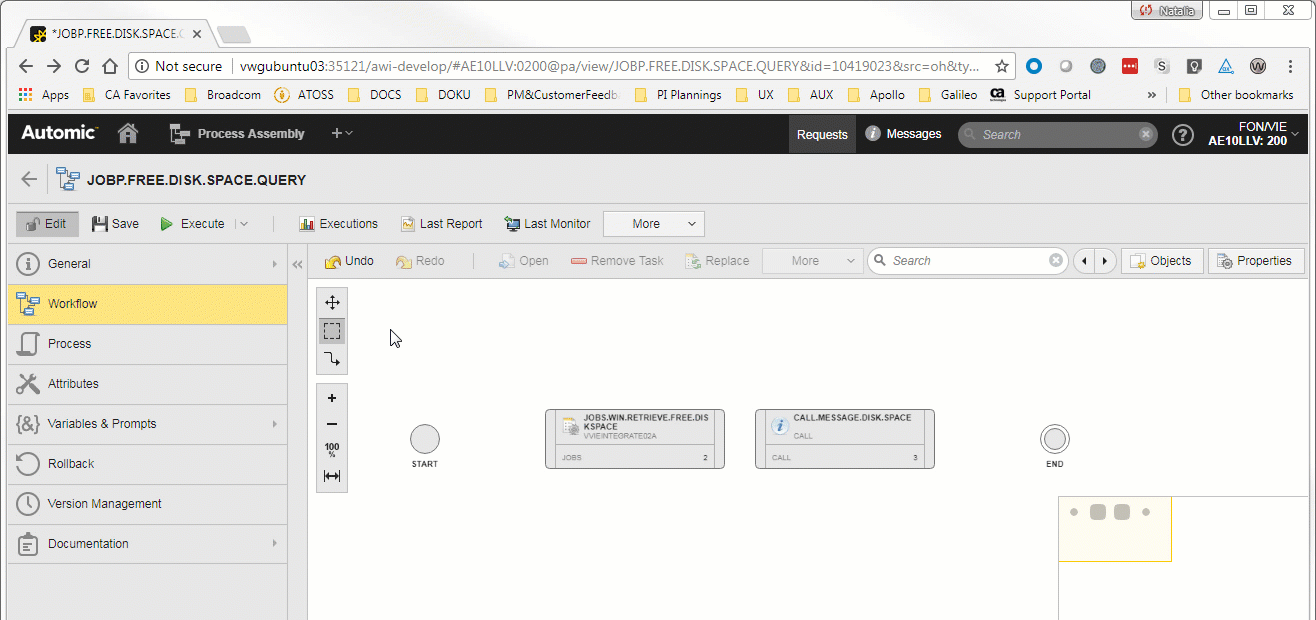This screenshot has height=620, width=1316.
Task: Click the Automic home icon
Action: 128,134
